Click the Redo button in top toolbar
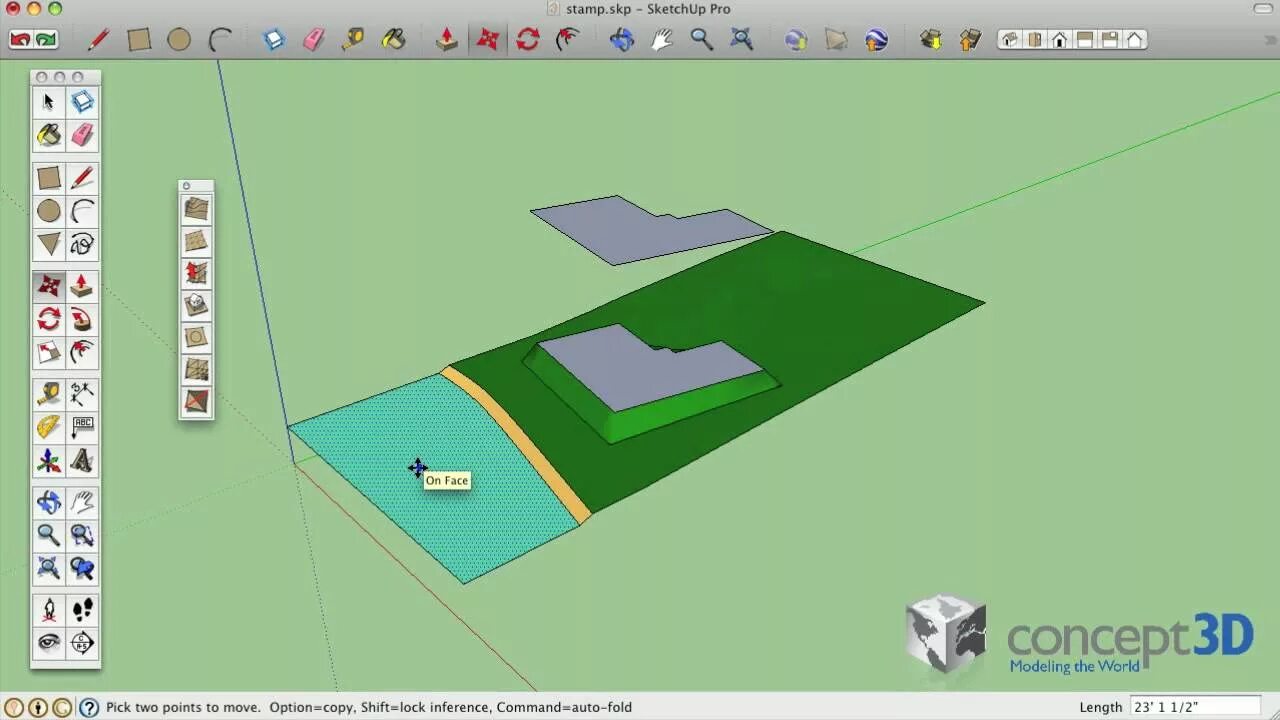 pos(46,40)
